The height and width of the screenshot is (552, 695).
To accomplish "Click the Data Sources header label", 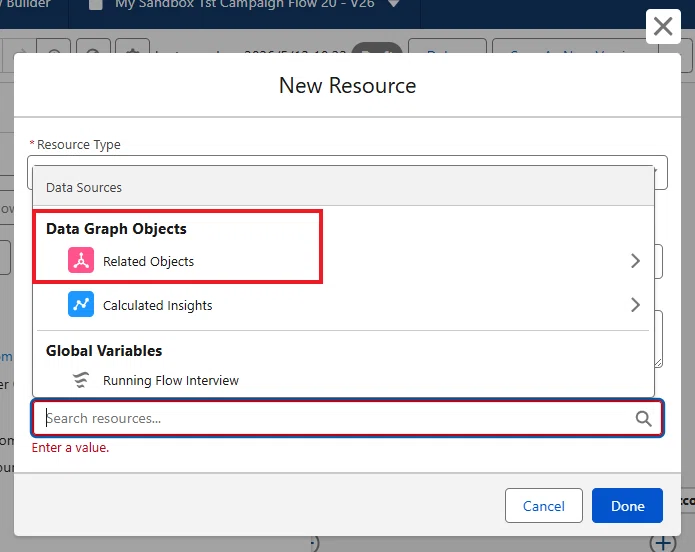I will pos(84,188).
